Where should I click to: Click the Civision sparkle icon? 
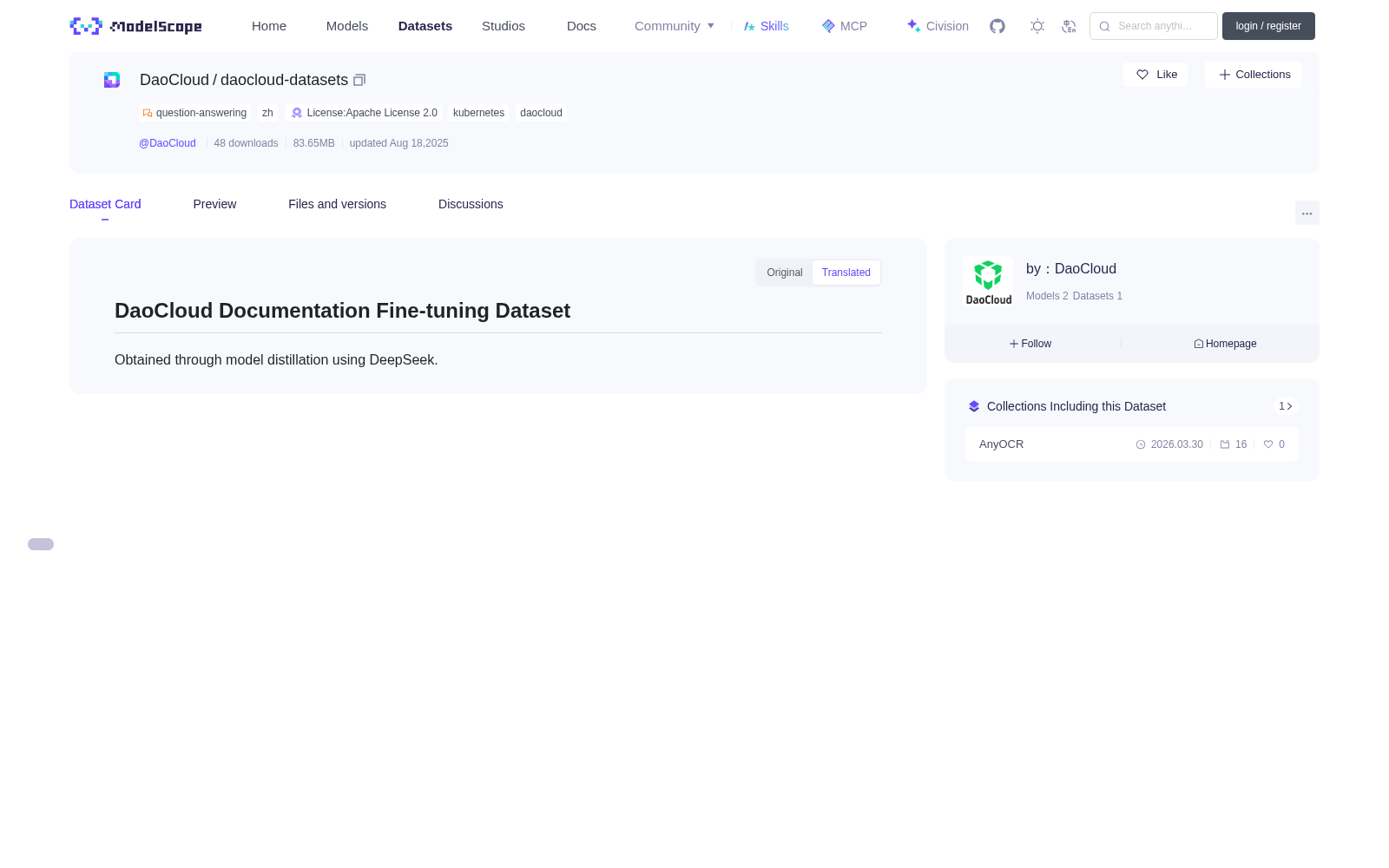(x=914, y=26)
